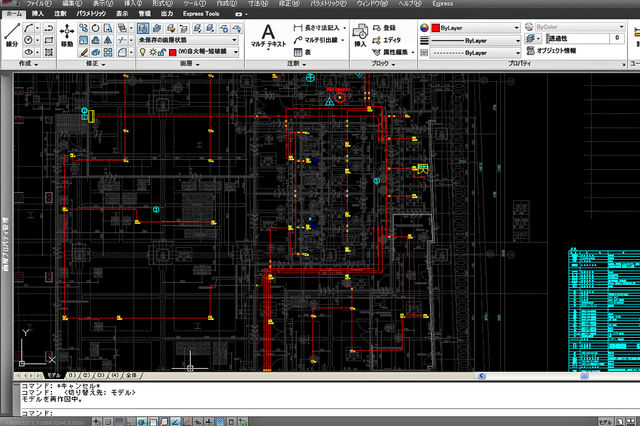Click the red current layer color swatch
Screen dimensions: 640x426
(x=173, y=50)
